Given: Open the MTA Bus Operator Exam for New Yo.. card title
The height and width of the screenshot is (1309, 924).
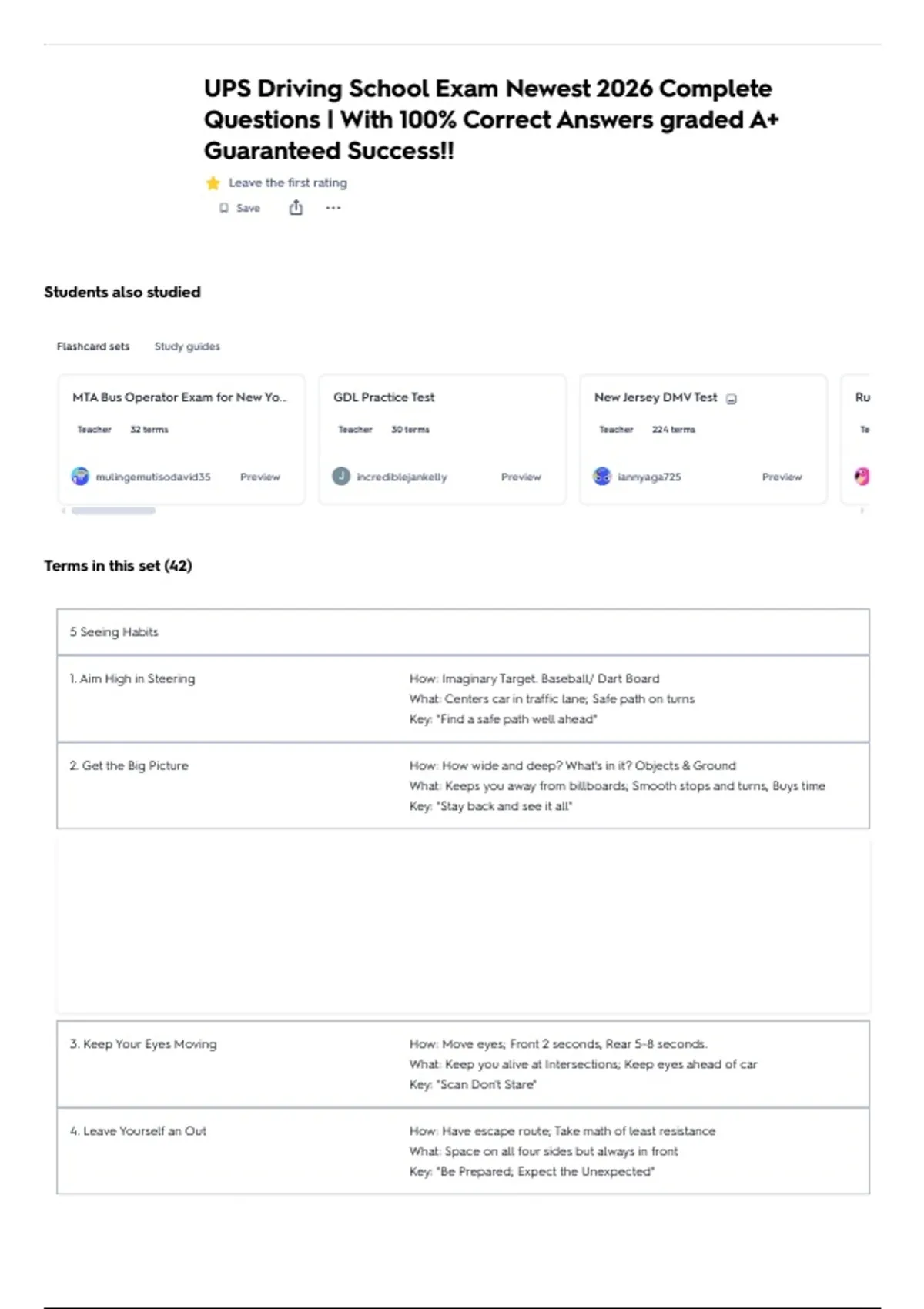Looking at the screenshot, I should pos(179,397).
